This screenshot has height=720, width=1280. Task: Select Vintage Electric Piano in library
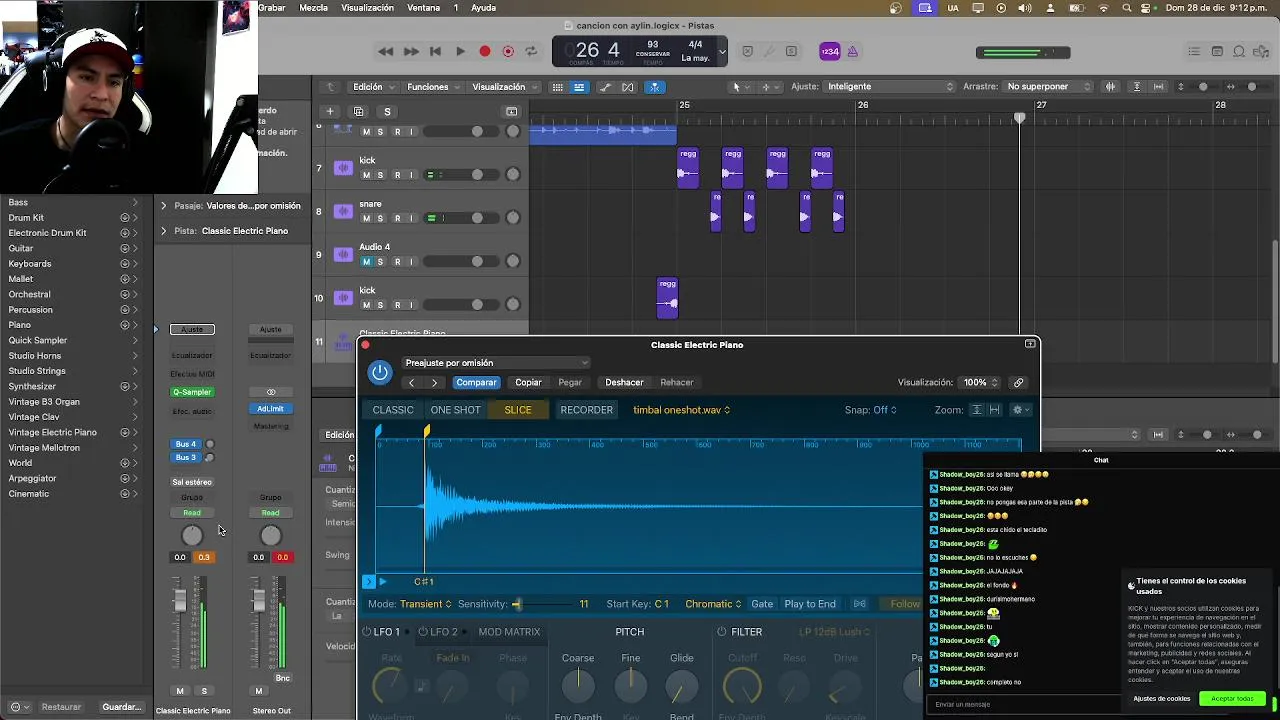tap(53, 432)
